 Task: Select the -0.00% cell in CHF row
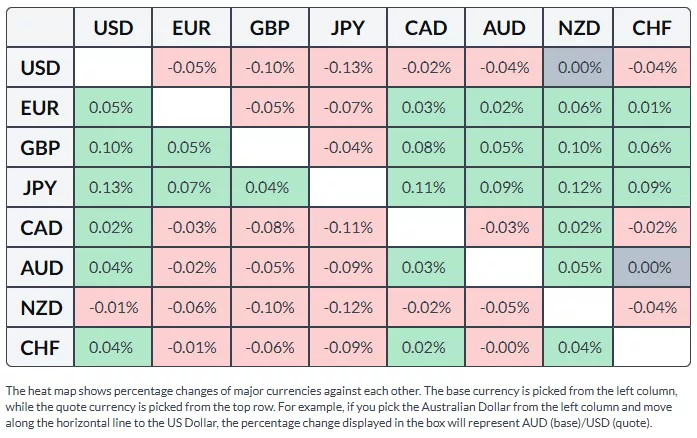tap(504, 348)
